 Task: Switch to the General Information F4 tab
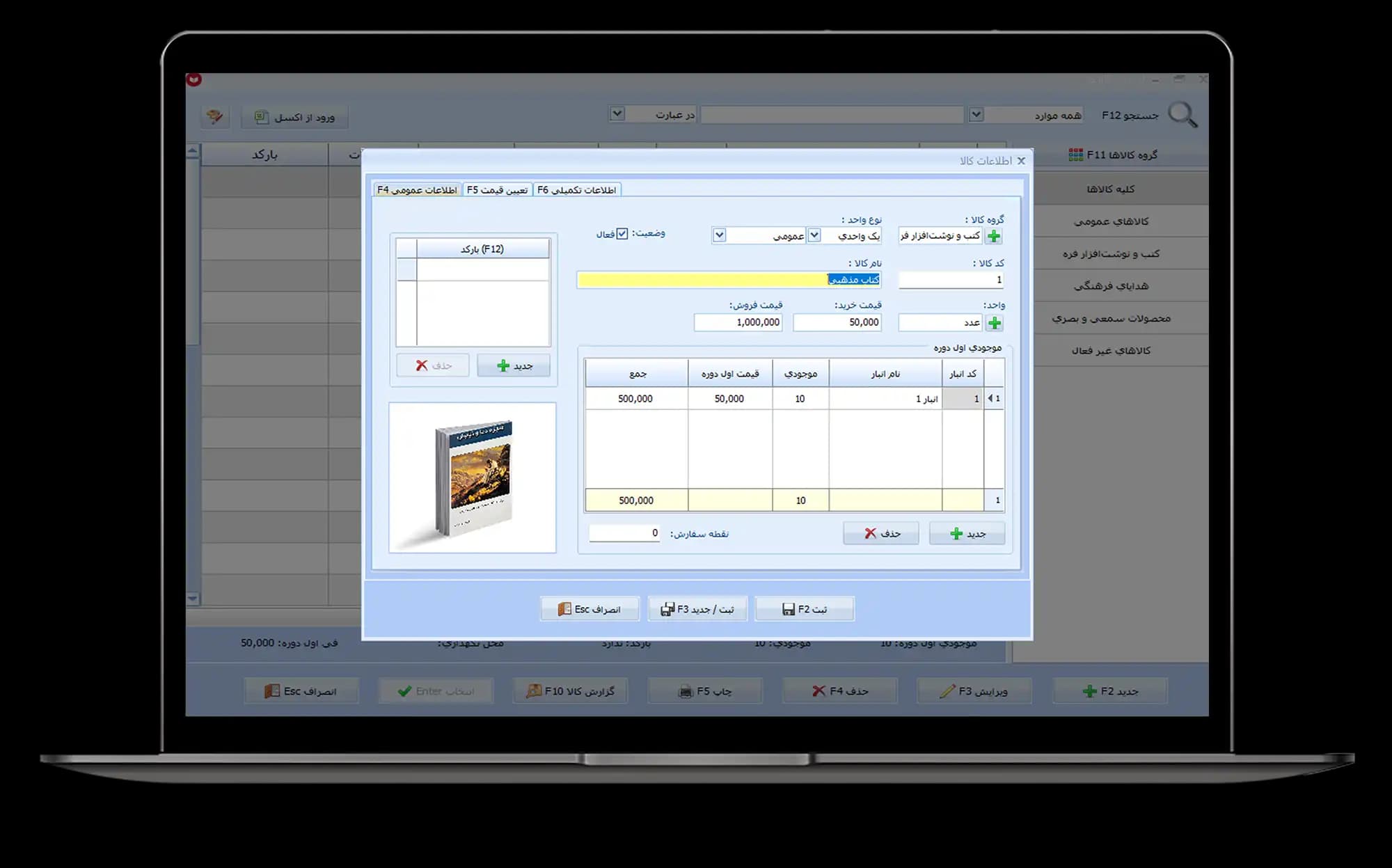click(x=417, y=189)
